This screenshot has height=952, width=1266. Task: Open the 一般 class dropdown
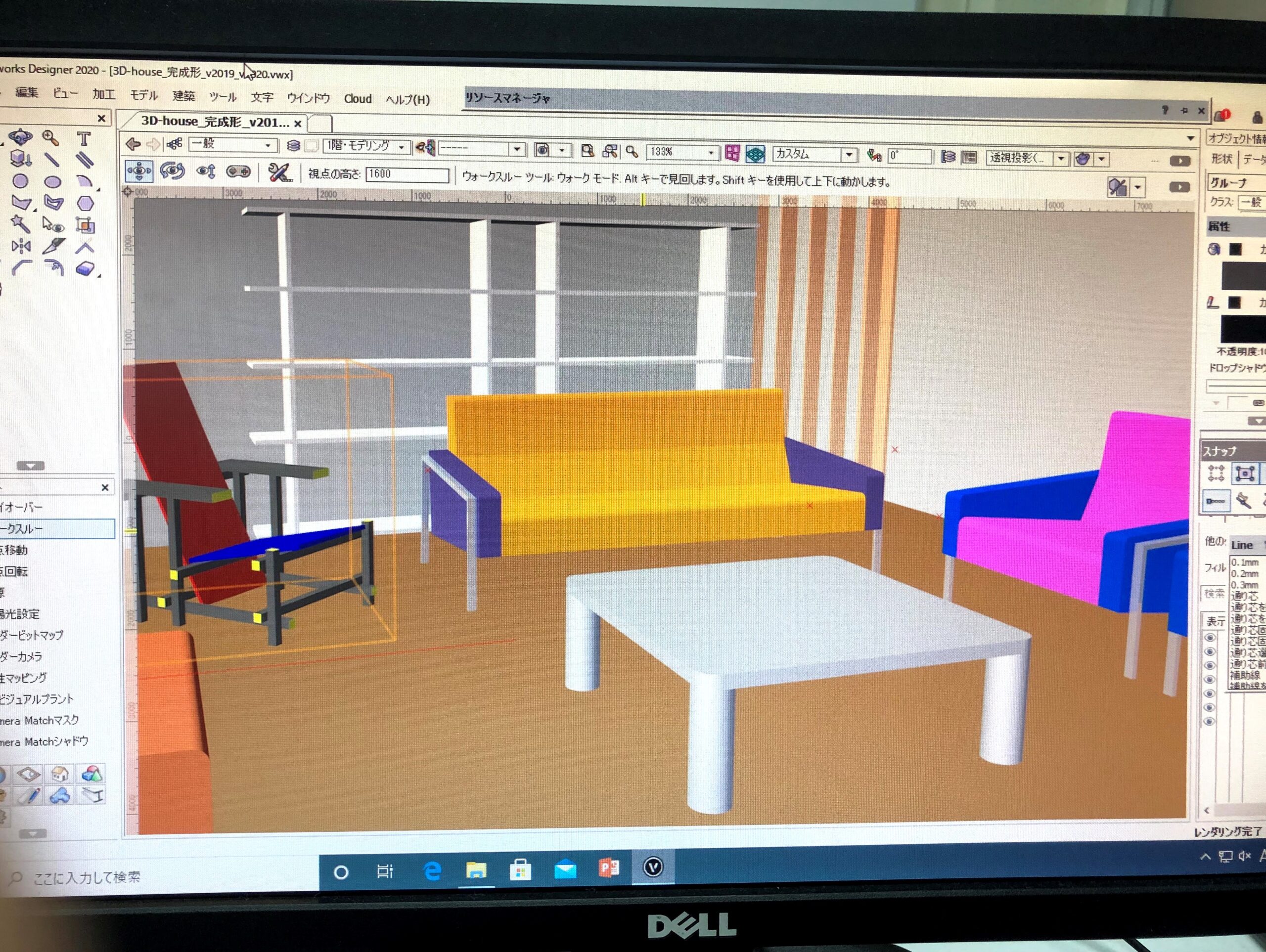[x=267, y=146]
